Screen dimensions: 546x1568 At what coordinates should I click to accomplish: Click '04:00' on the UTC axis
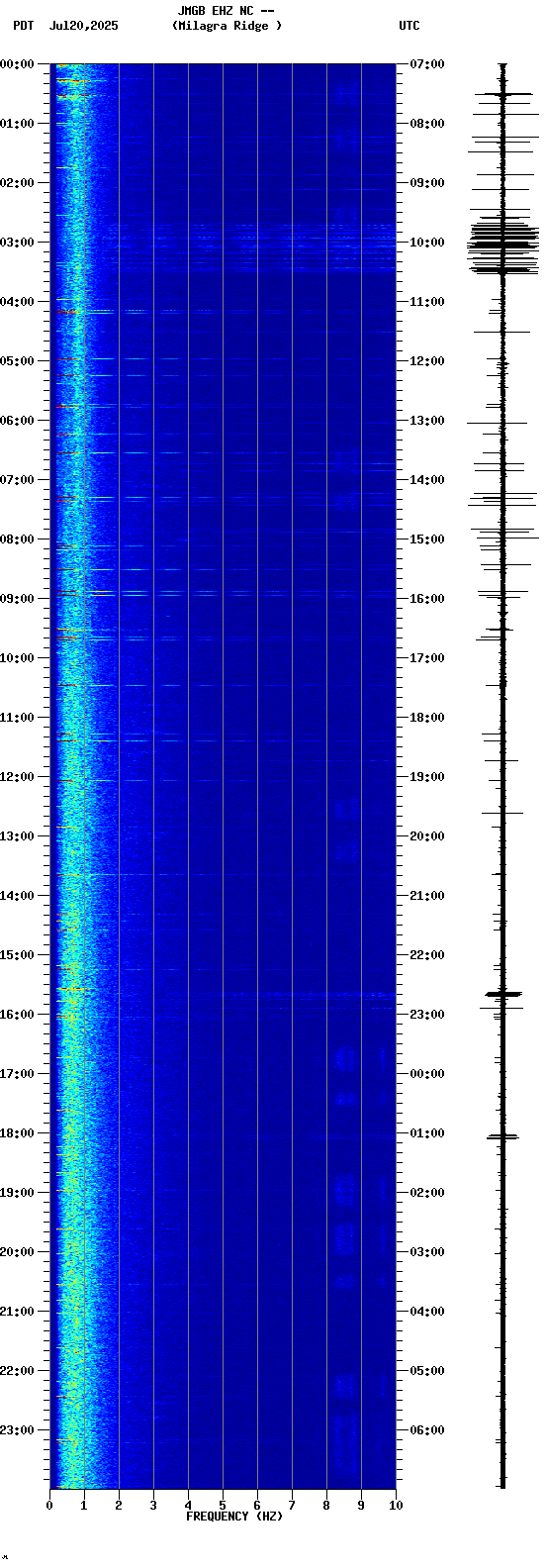click(427, 1312)
